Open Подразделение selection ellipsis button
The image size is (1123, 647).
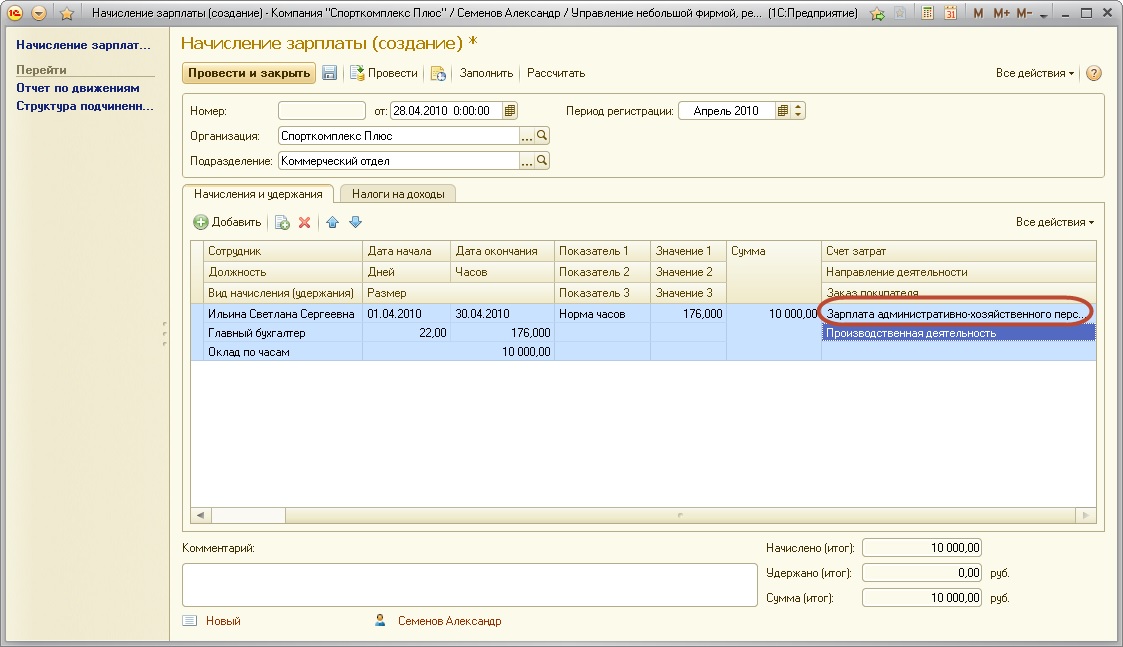click(x=526, y=161)
